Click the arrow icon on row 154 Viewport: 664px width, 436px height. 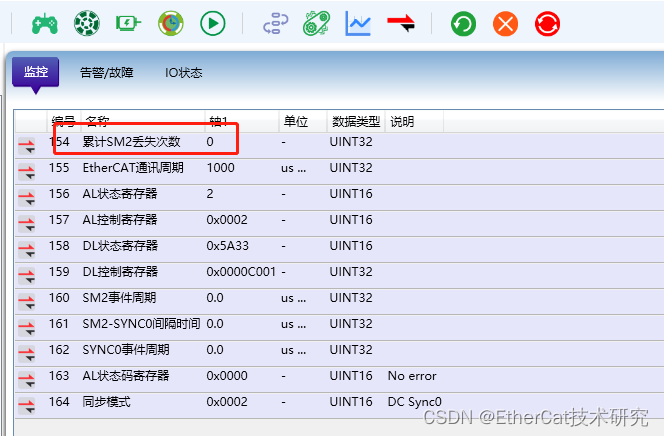(x=27, y=146)
